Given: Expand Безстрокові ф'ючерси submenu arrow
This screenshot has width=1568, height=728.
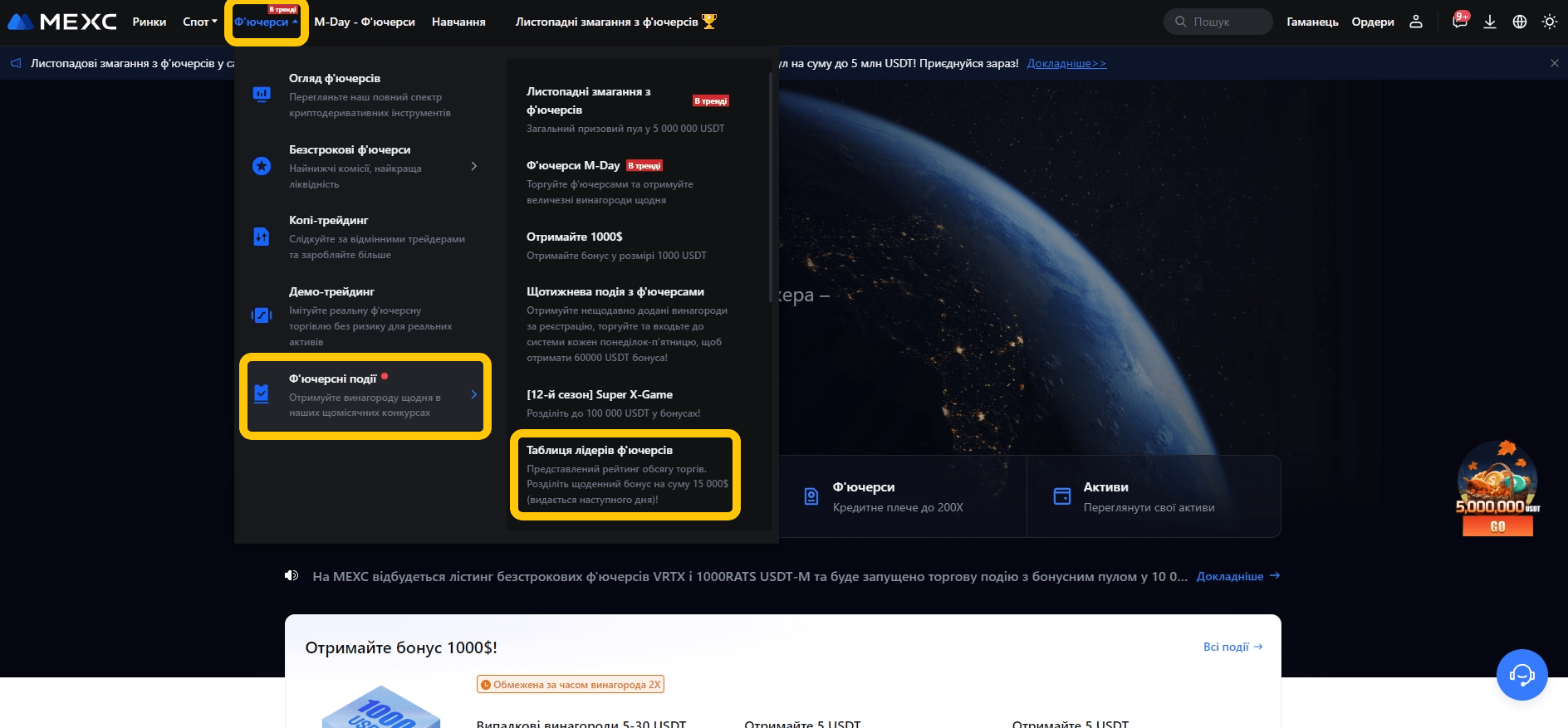Looking at the screenshot, I should (473, 166).
